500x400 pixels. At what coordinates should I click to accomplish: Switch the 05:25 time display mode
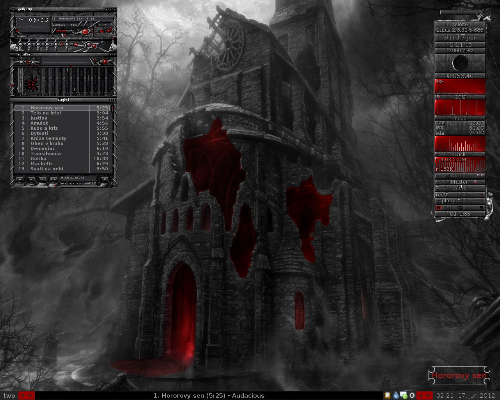pos(38,20)
